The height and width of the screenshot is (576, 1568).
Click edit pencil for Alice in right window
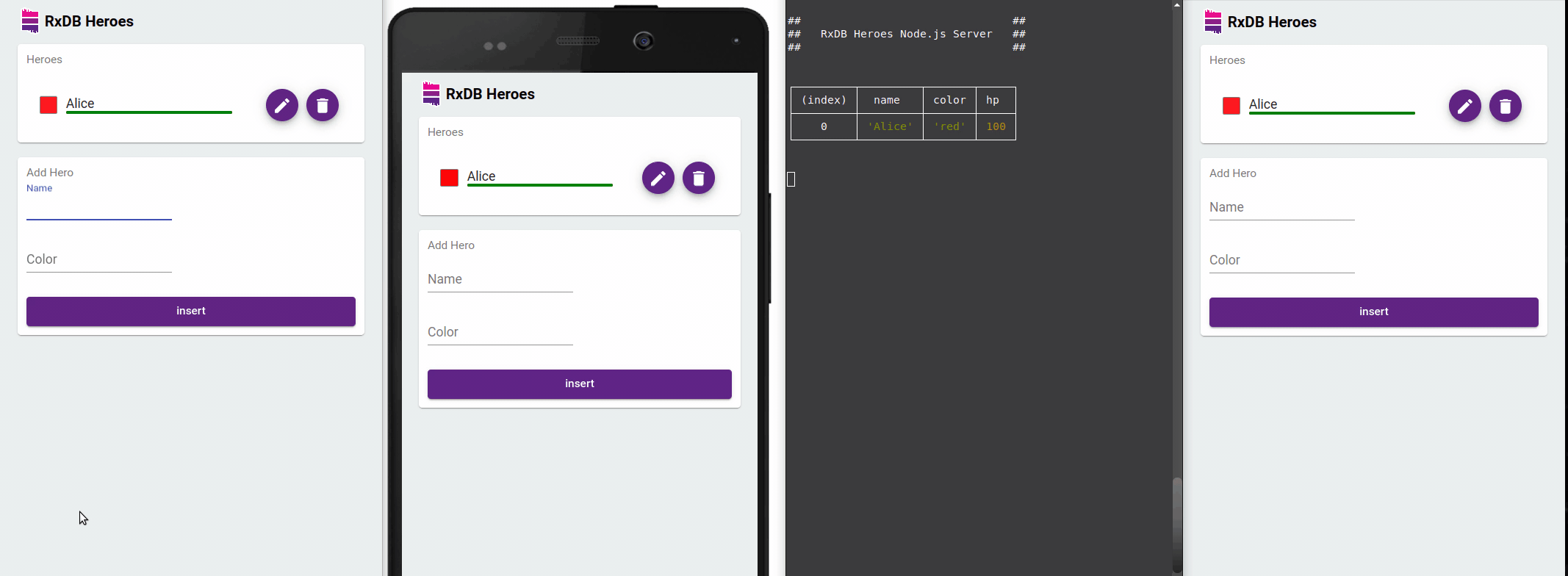tap(1465, 107)
